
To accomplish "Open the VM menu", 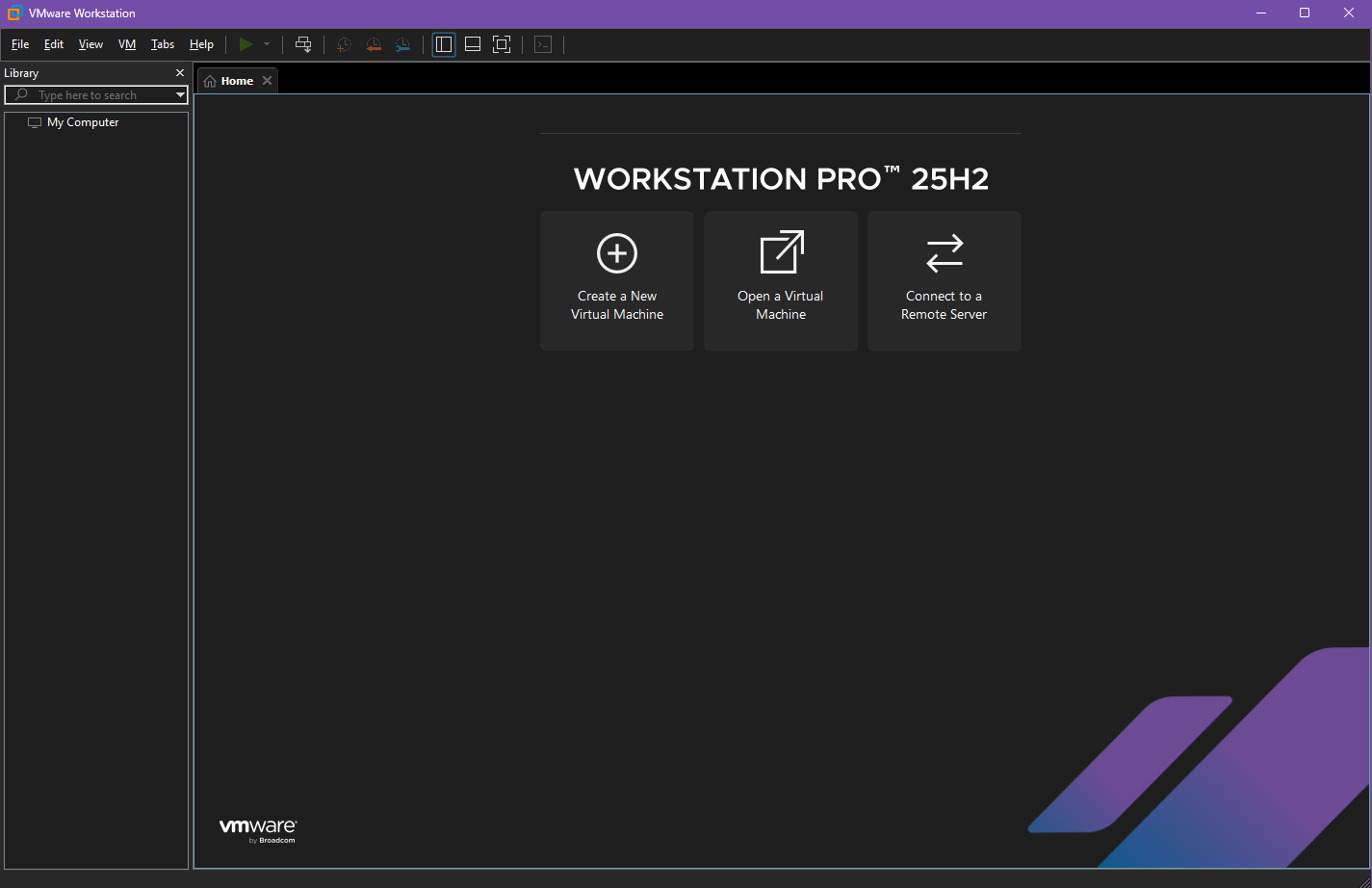I will click(x=127, y=44).
